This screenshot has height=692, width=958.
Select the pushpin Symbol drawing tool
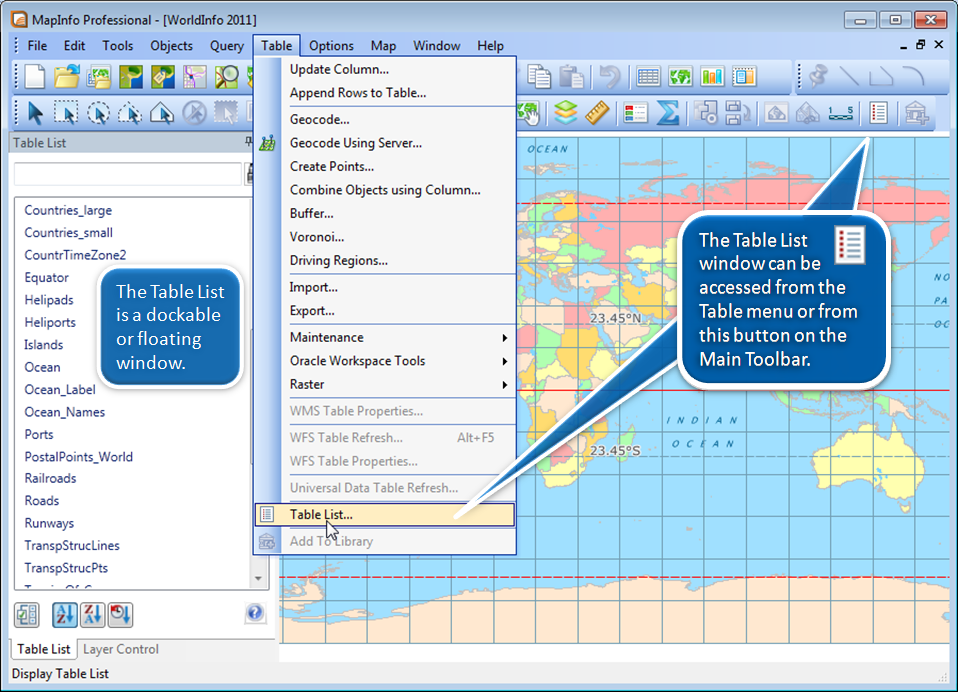coord(818,76)
